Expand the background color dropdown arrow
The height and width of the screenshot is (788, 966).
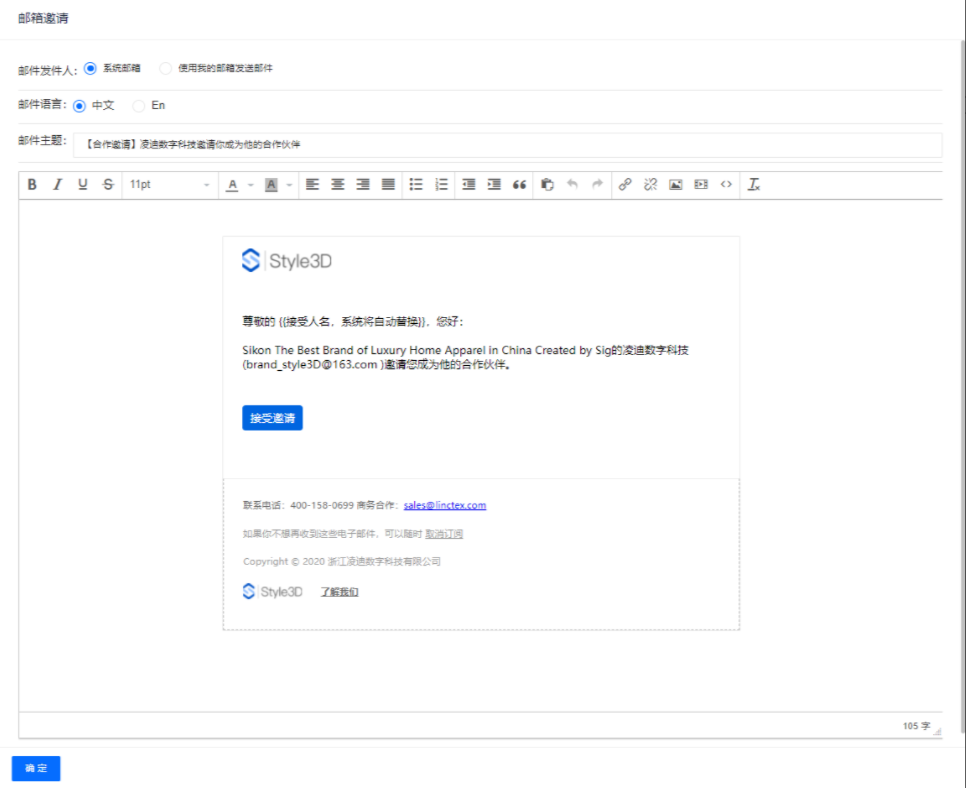tap(289, 185)
